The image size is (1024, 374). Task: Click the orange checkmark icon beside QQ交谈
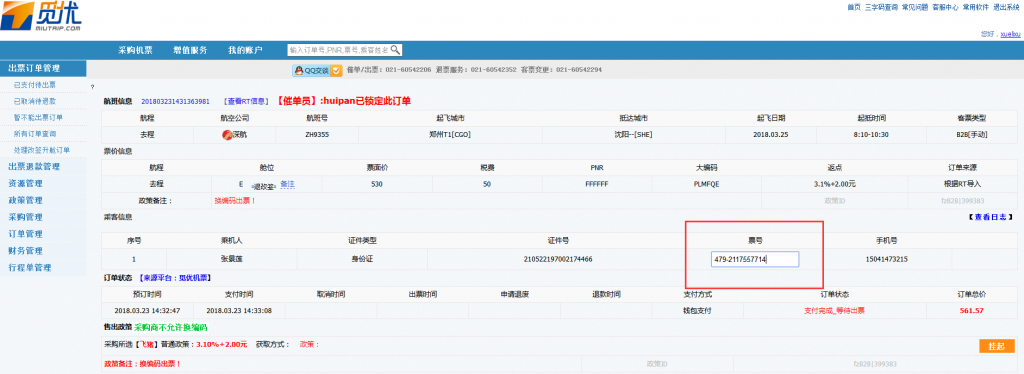(x=337, y=70)
